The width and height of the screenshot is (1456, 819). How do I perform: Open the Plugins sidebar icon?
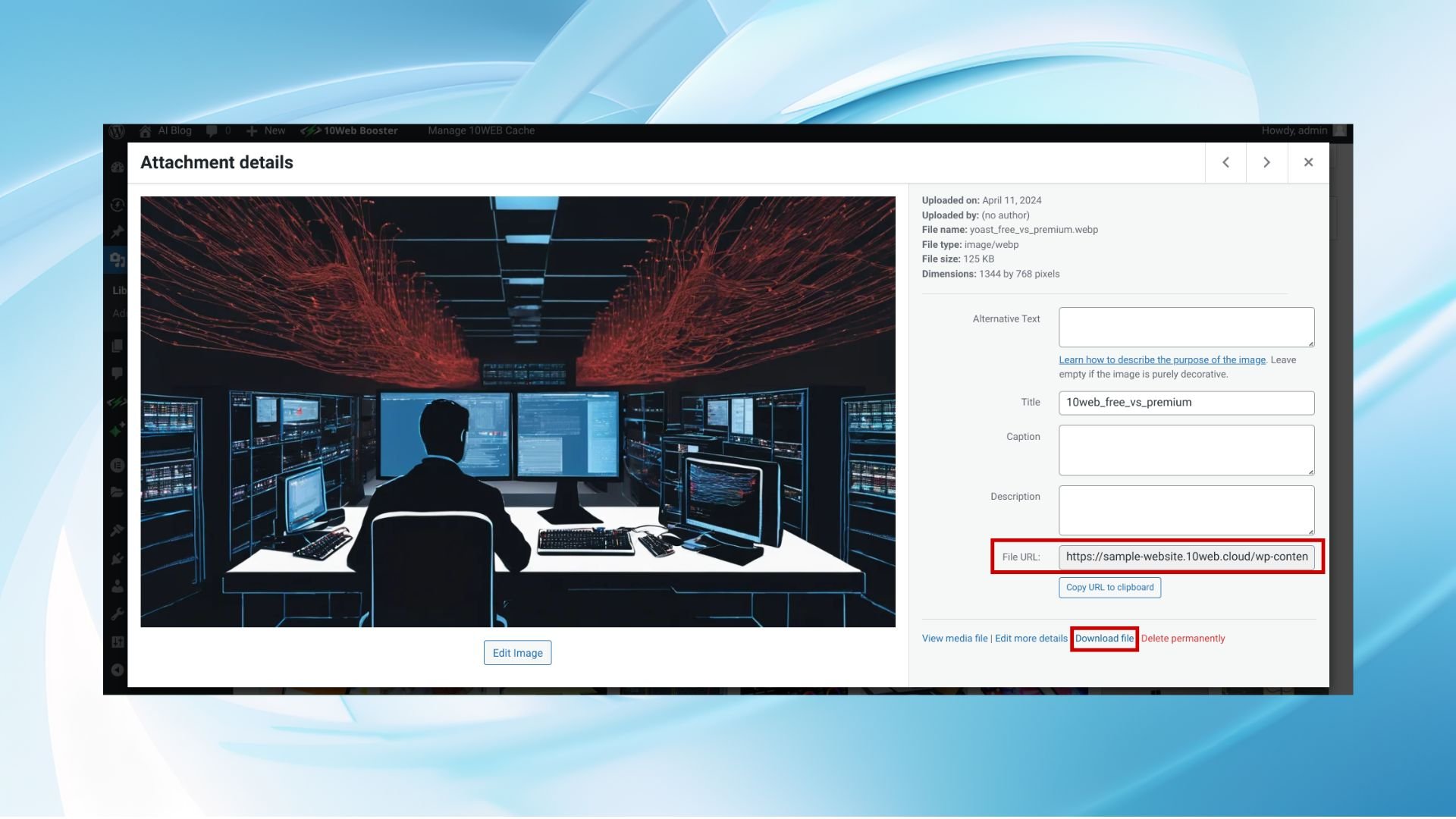[117, 559]
